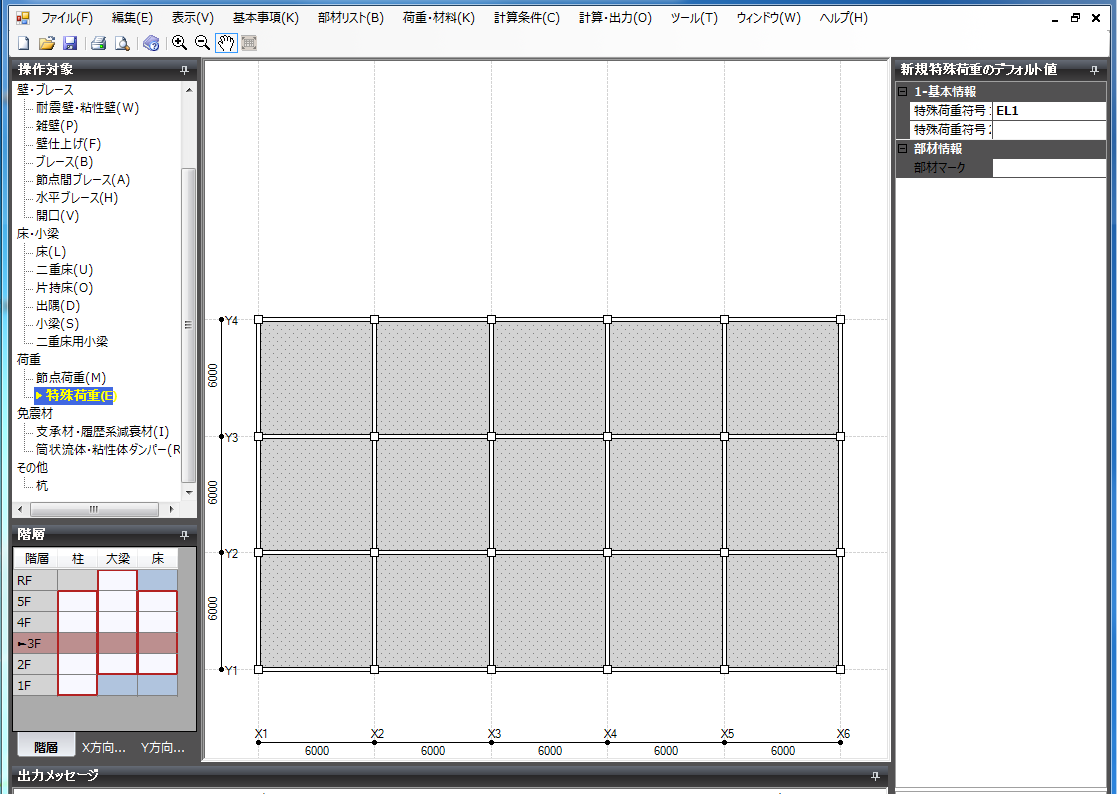Select ブレース(B) in tree
Image resolution: width=1117 pixels, height=794 pixels.
pyautogui.click(x=64, y=162)
